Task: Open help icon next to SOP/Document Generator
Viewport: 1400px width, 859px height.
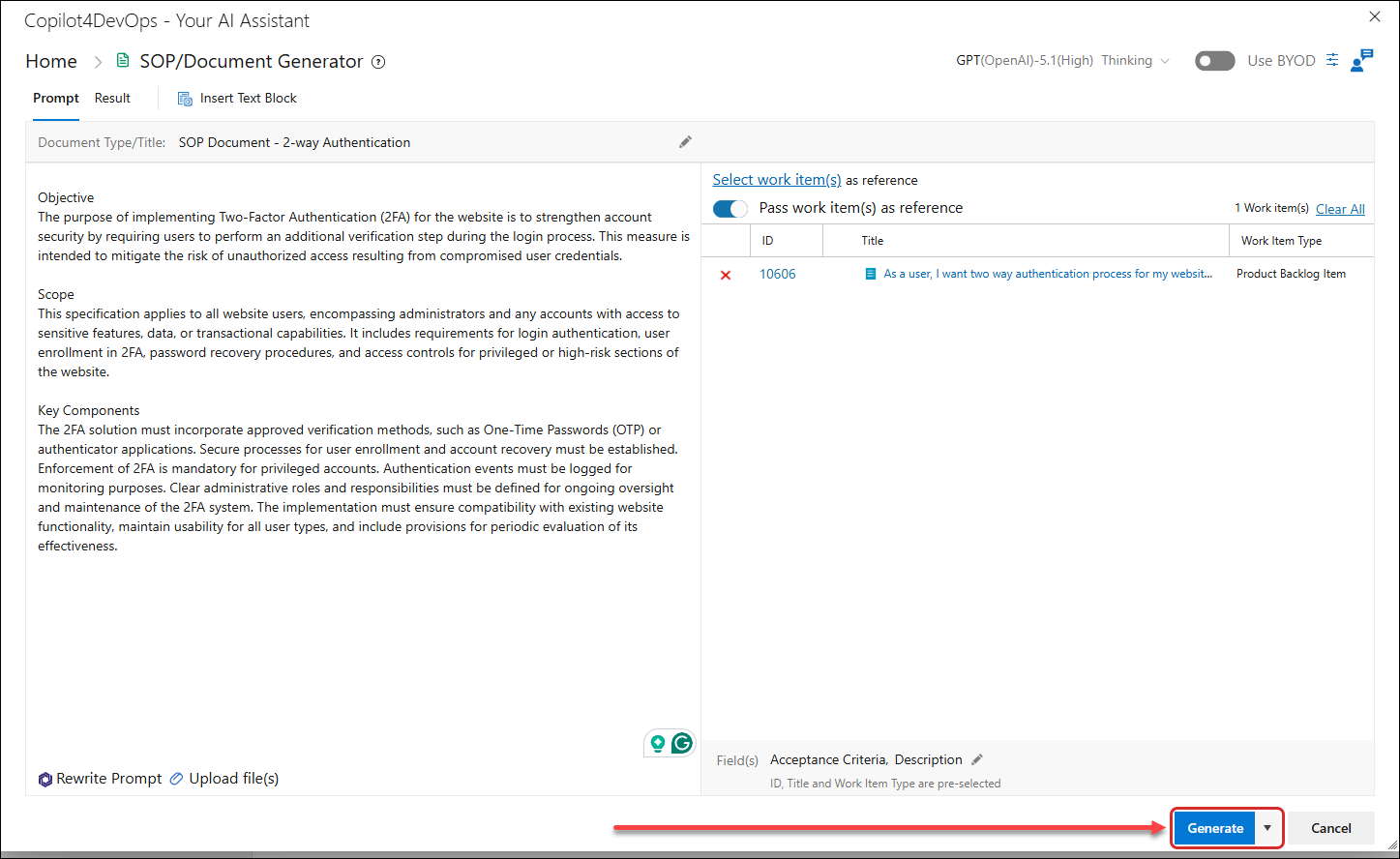Action: pos(378,62)
